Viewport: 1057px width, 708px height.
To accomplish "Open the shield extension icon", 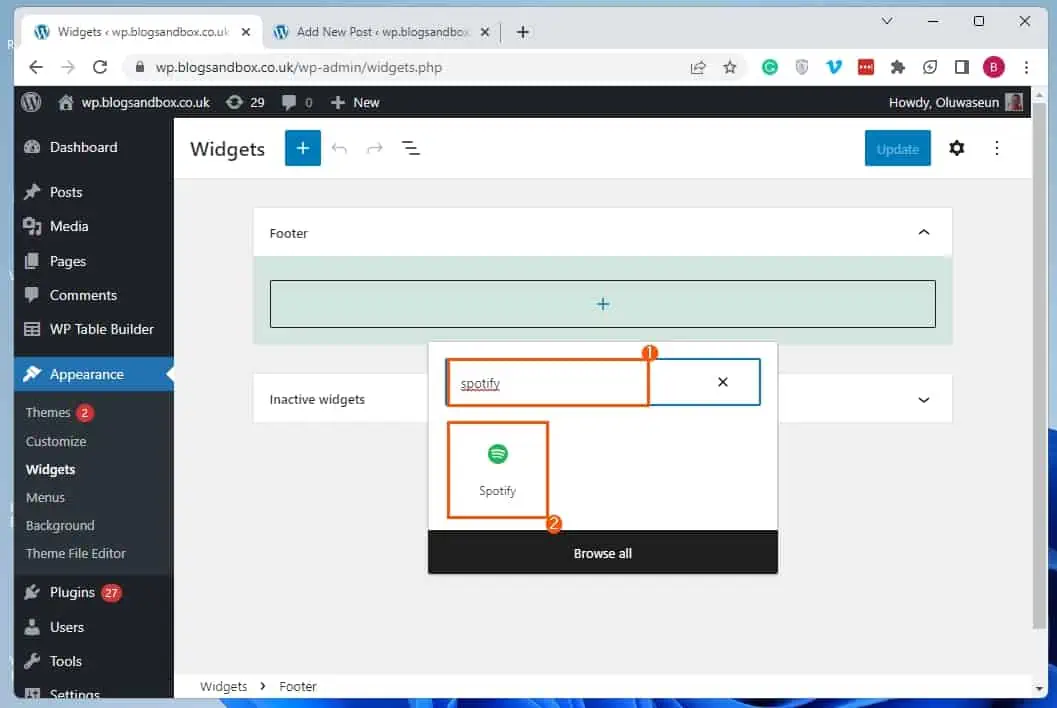I will pos(802,67).
